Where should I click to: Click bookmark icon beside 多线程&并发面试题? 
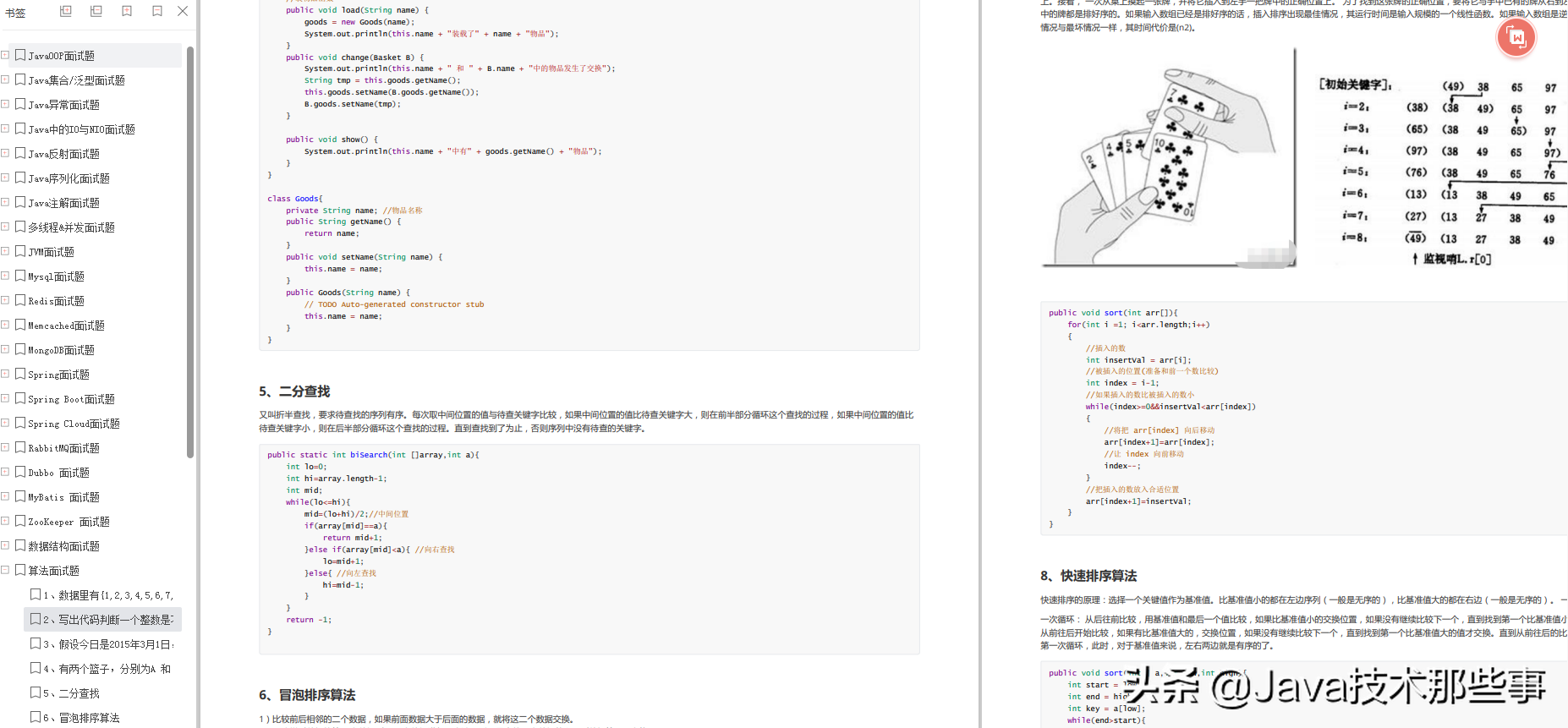click(20, 227)
